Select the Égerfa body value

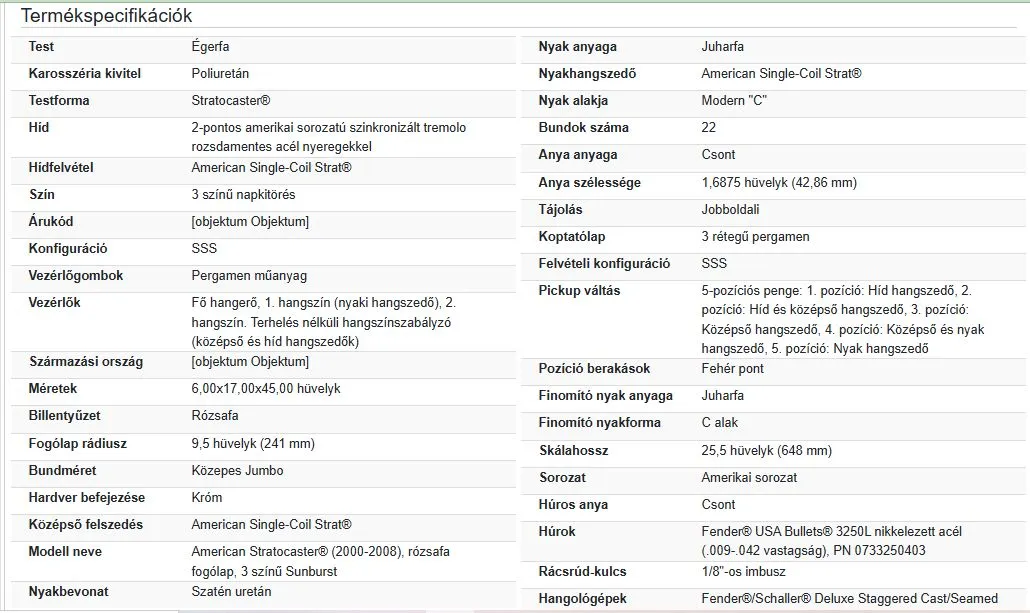[210, 47]
